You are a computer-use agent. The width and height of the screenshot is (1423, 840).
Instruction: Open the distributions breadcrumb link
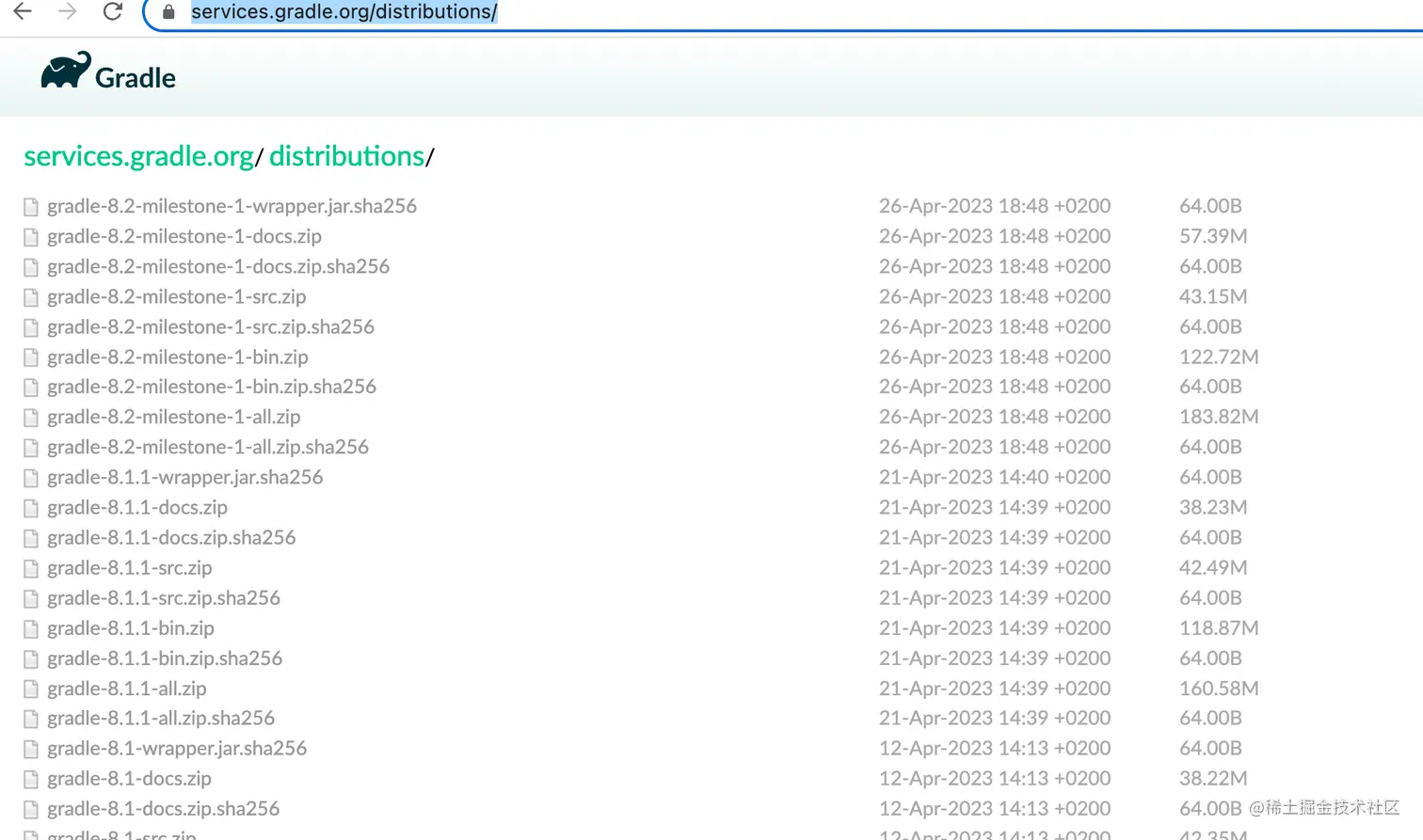click(346, 155)
